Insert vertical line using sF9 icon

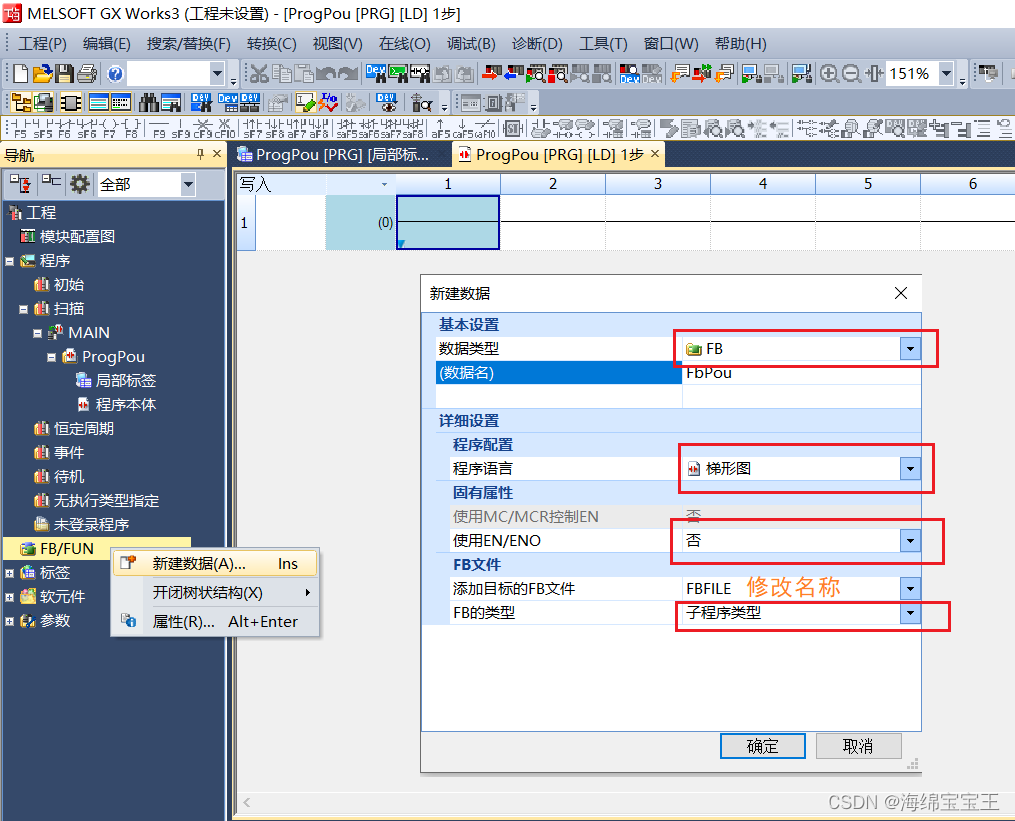click(x=181, y=128)
